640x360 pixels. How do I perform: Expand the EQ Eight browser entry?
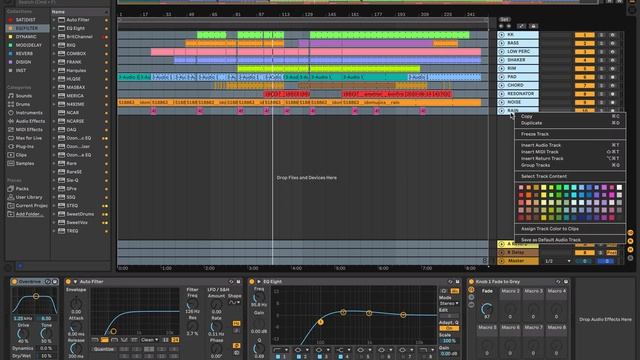click(54, 28)
